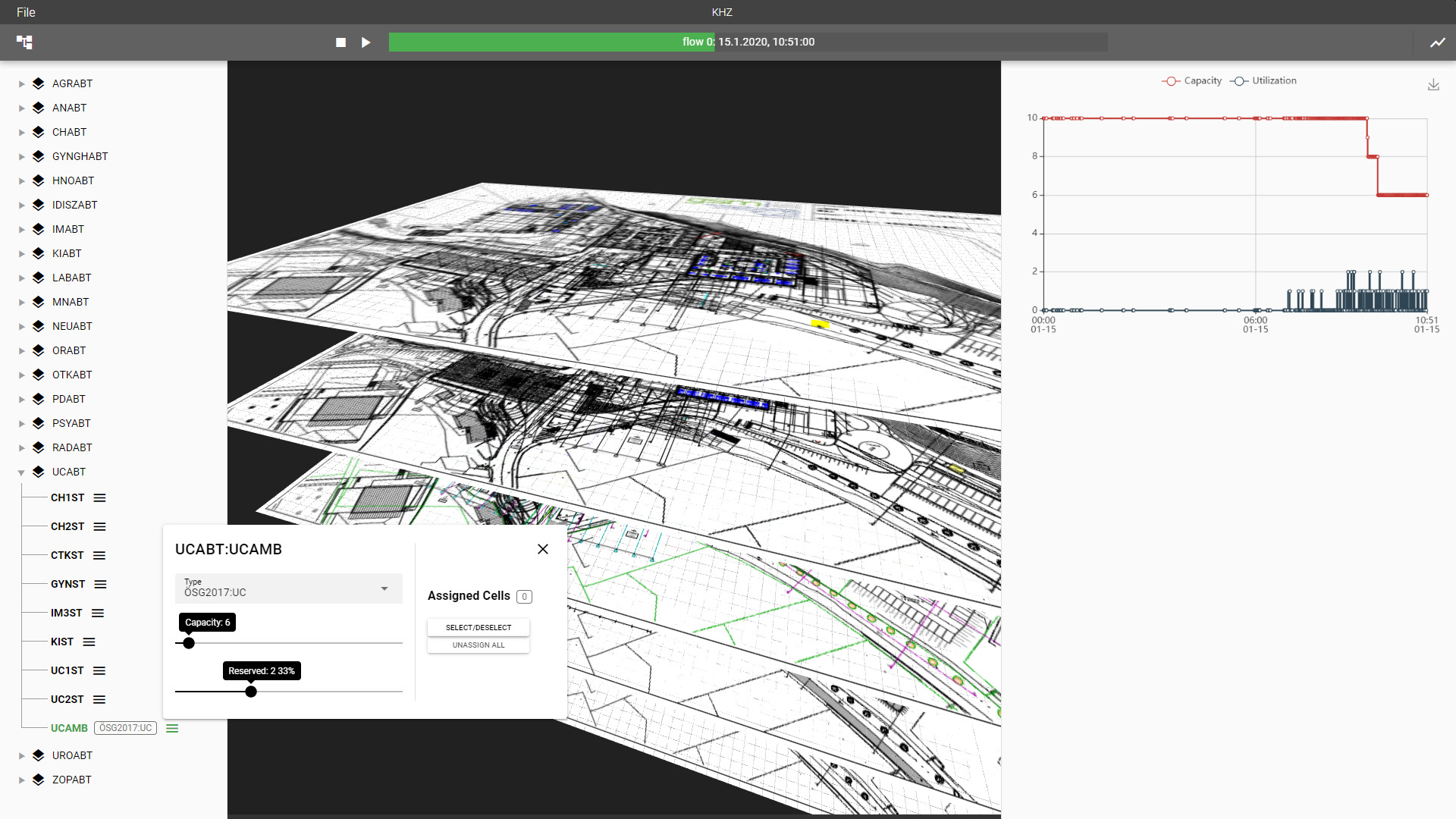The width and height of the screenshot is (1456, 819).
Task: Collapse the UCABT tree node
Action: pyautogui.click(x=21, y=472)
